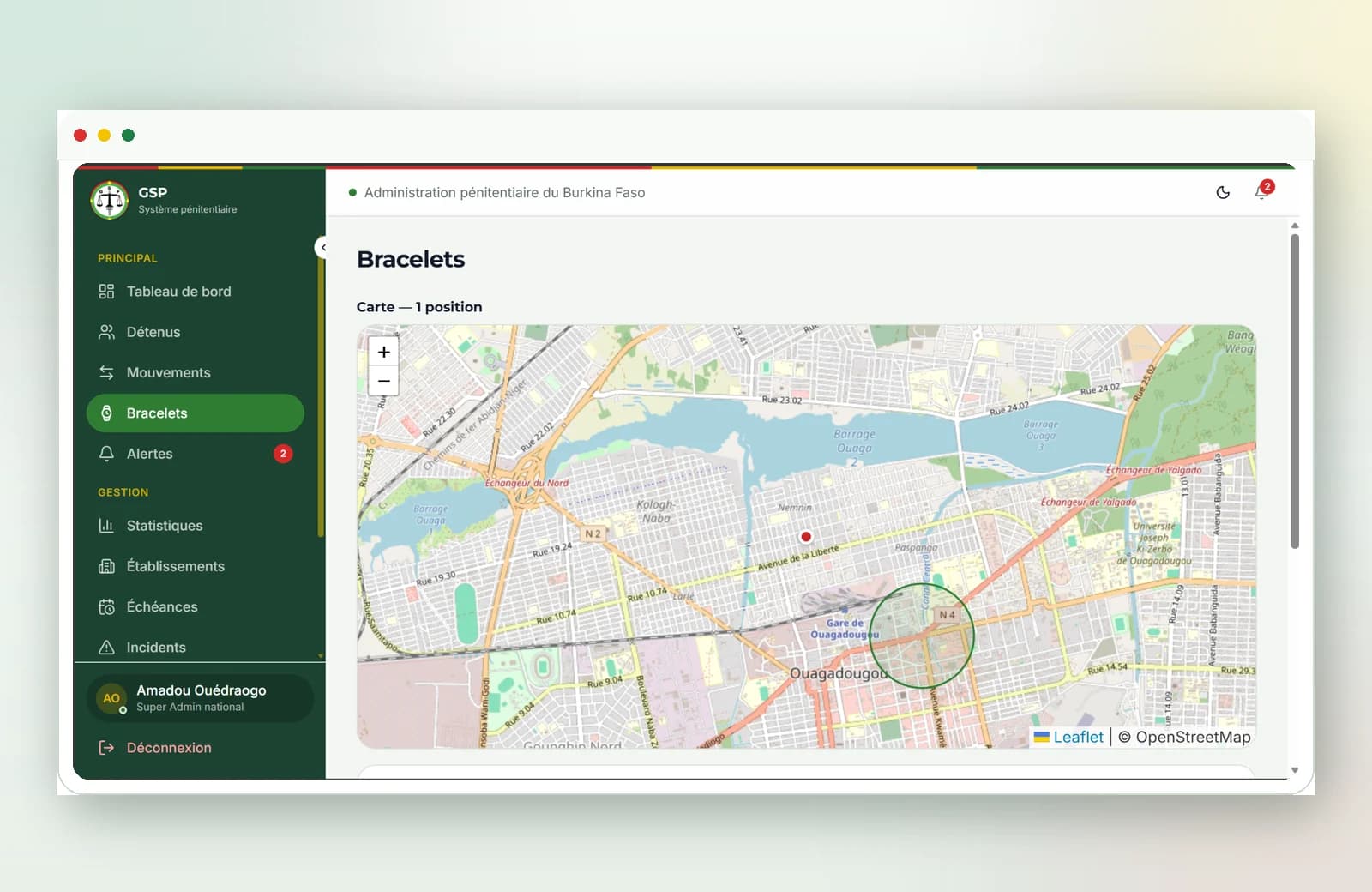Click the Incidents warning triangle icon
Viewport: 1372px width, 892px height.
click(106, 648)
